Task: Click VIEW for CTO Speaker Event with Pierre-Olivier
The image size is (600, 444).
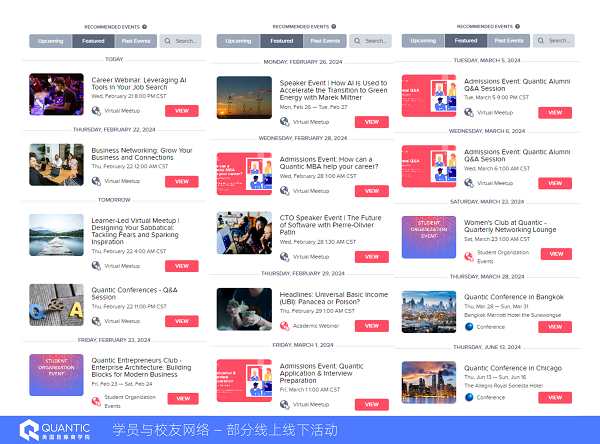Action: 372,257
